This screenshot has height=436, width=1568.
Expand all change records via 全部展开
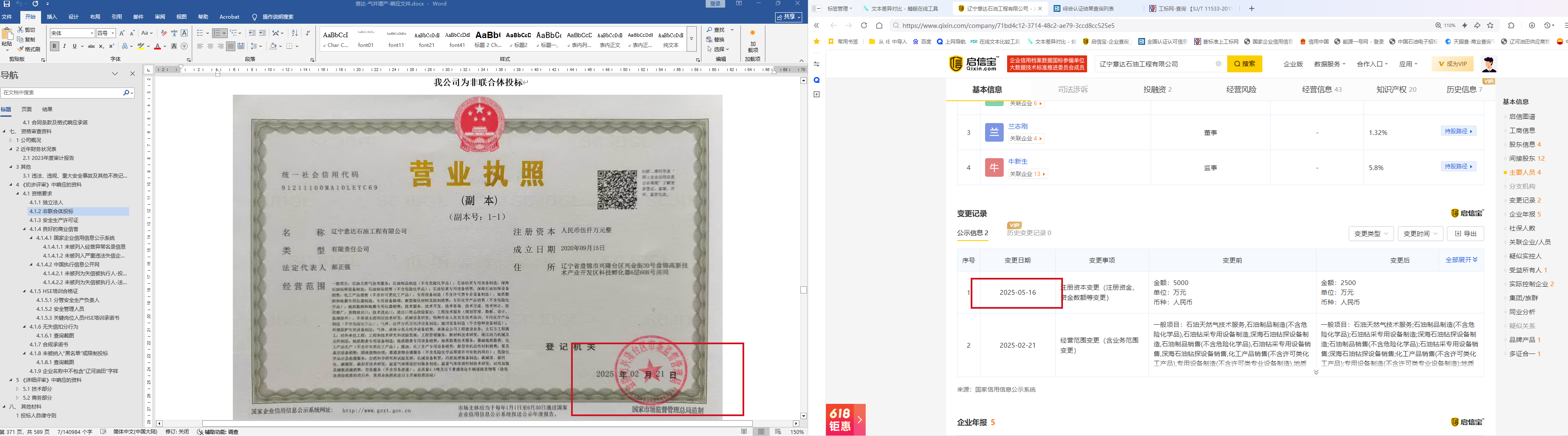click(1461, 260)
